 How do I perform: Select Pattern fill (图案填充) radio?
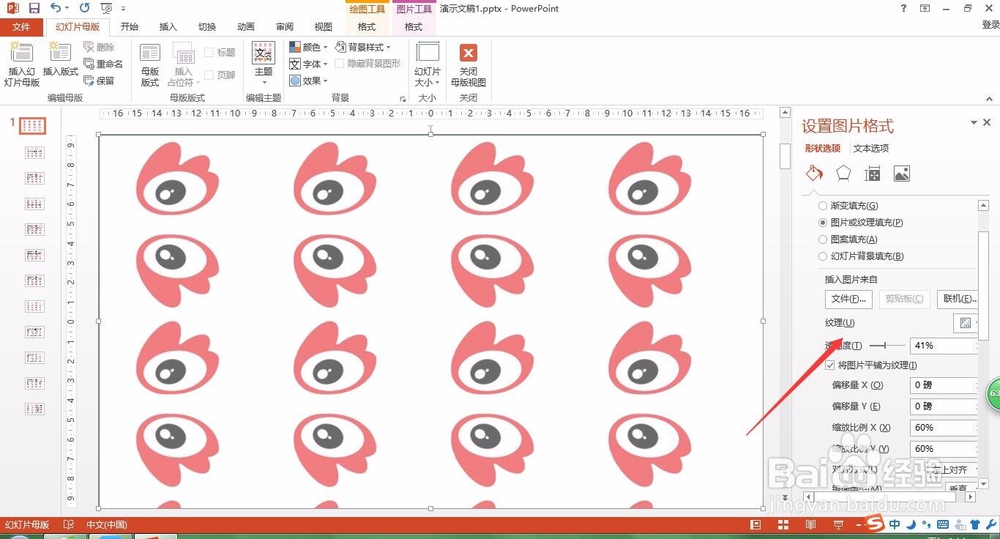tap(823, 239)
